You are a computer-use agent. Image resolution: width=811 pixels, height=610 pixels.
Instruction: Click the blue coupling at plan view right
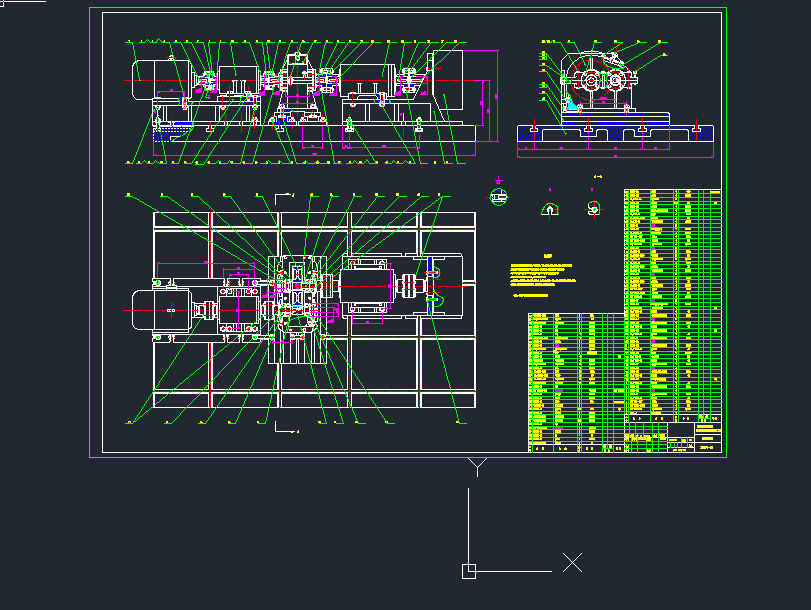coord(432,285)
